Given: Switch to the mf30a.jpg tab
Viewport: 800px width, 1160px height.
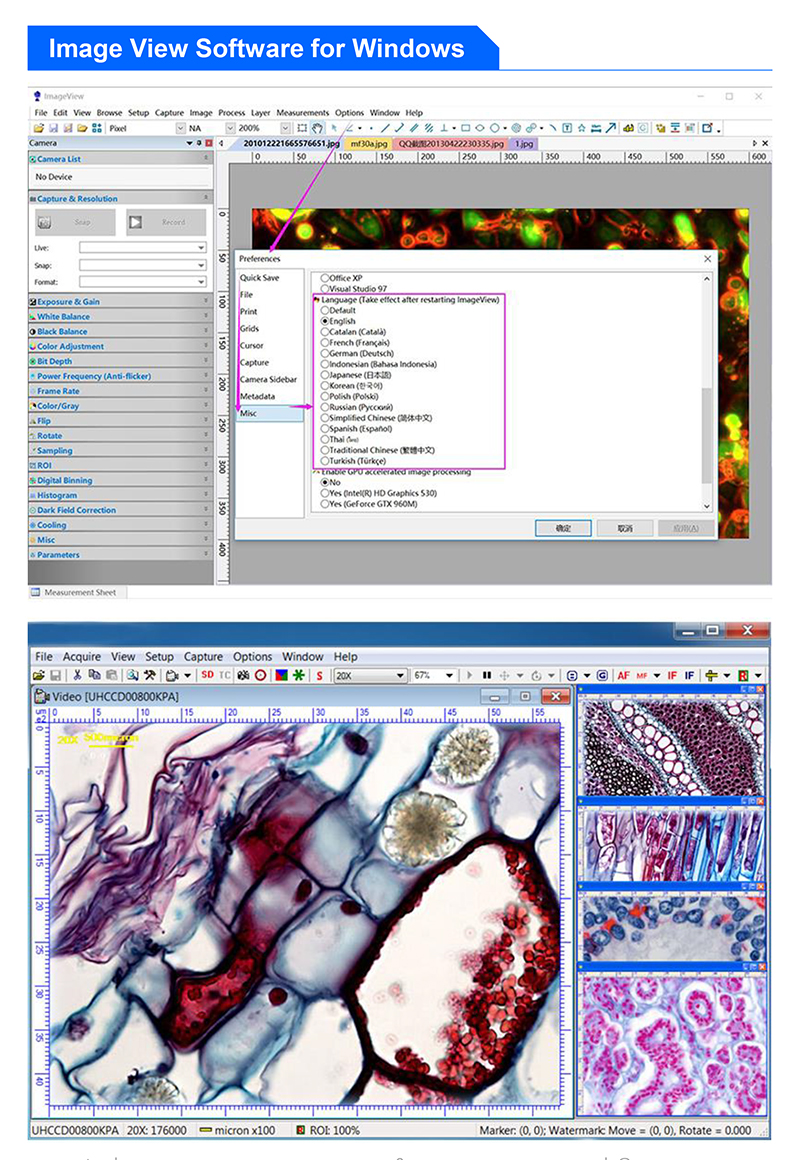Looking at the screenshot, I should (367, 143).
